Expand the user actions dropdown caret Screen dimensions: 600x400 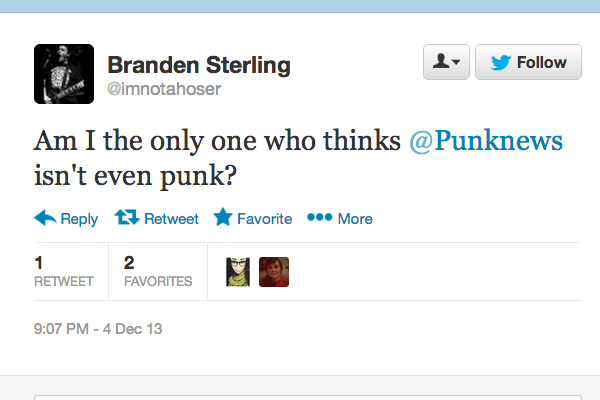(457, 63)
